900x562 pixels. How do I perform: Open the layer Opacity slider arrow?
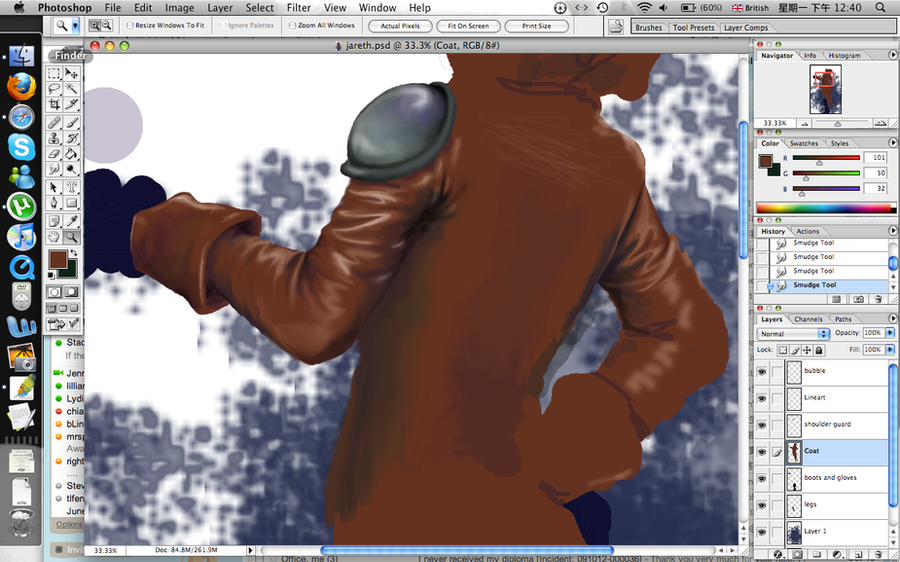tap(890, 333)
